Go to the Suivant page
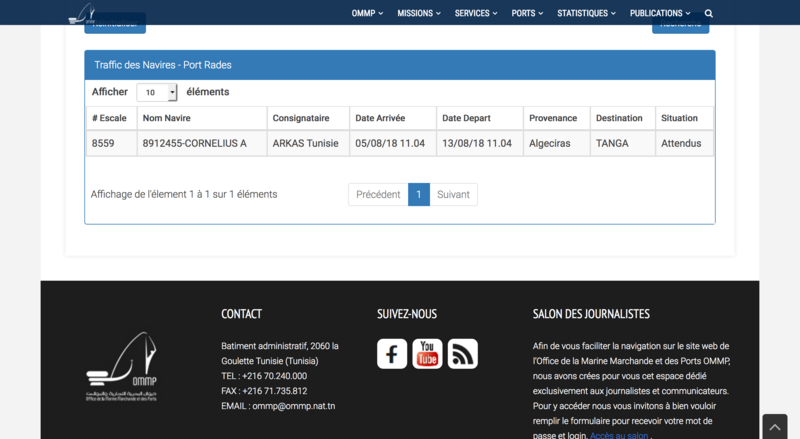Image resolution: width=800 pixels, height=439 pixels. coord(453,194)
